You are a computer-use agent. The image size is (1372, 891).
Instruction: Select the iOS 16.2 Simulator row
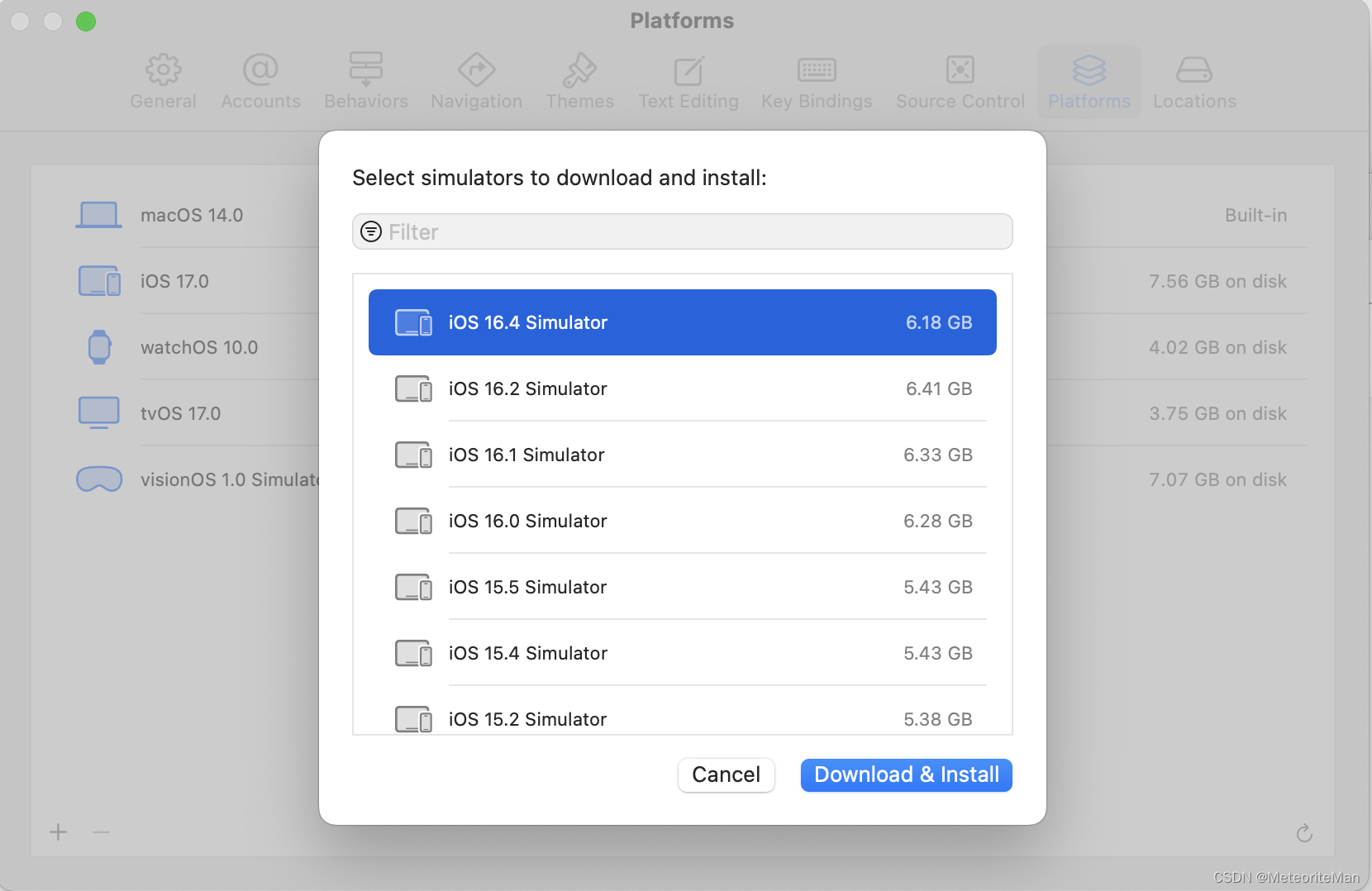point(682,388)
